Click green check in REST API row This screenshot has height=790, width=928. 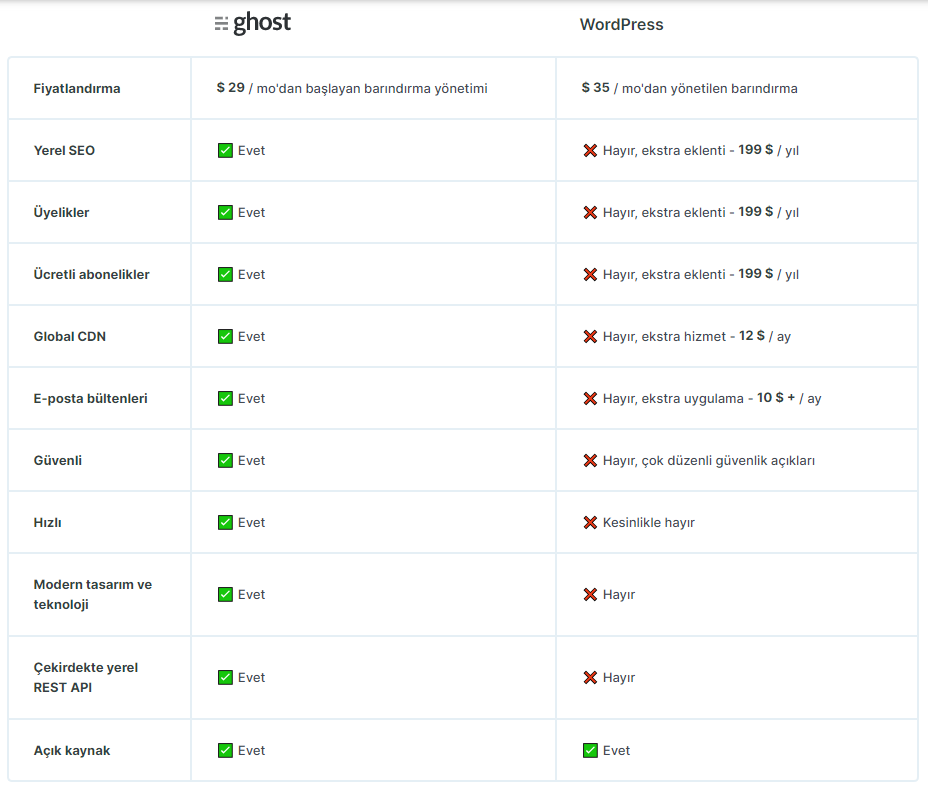(225, 678)
